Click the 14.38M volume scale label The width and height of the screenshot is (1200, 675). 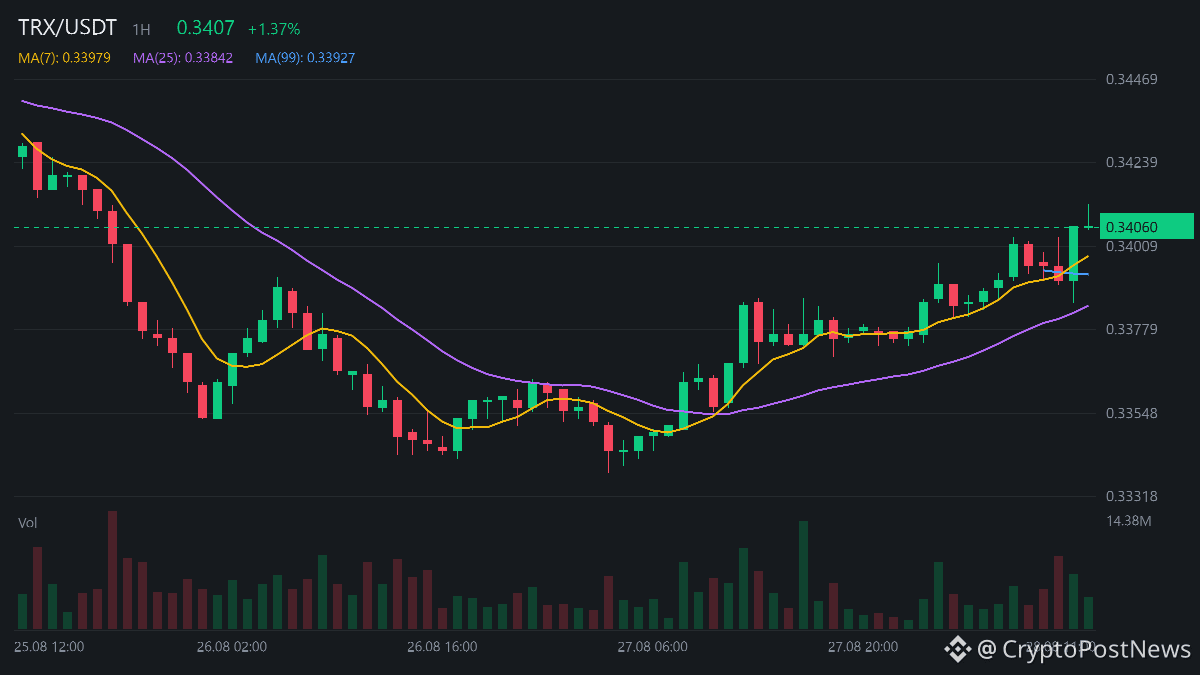pyautogui.click(x=1129, y=521)
